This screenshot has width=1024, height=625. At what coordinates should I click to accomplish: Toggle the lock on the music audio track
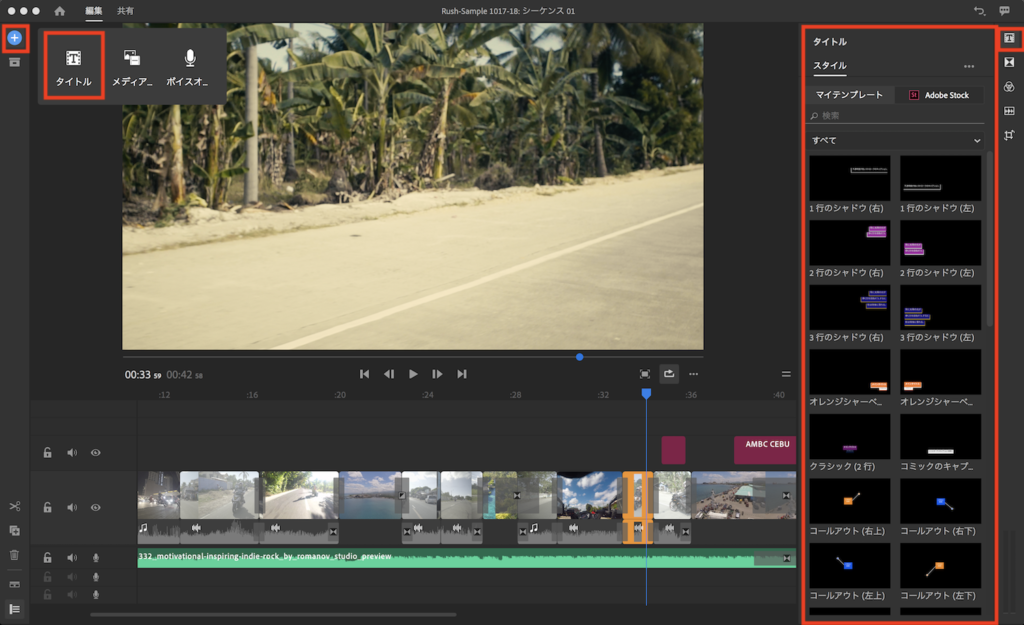coord(47,558)
